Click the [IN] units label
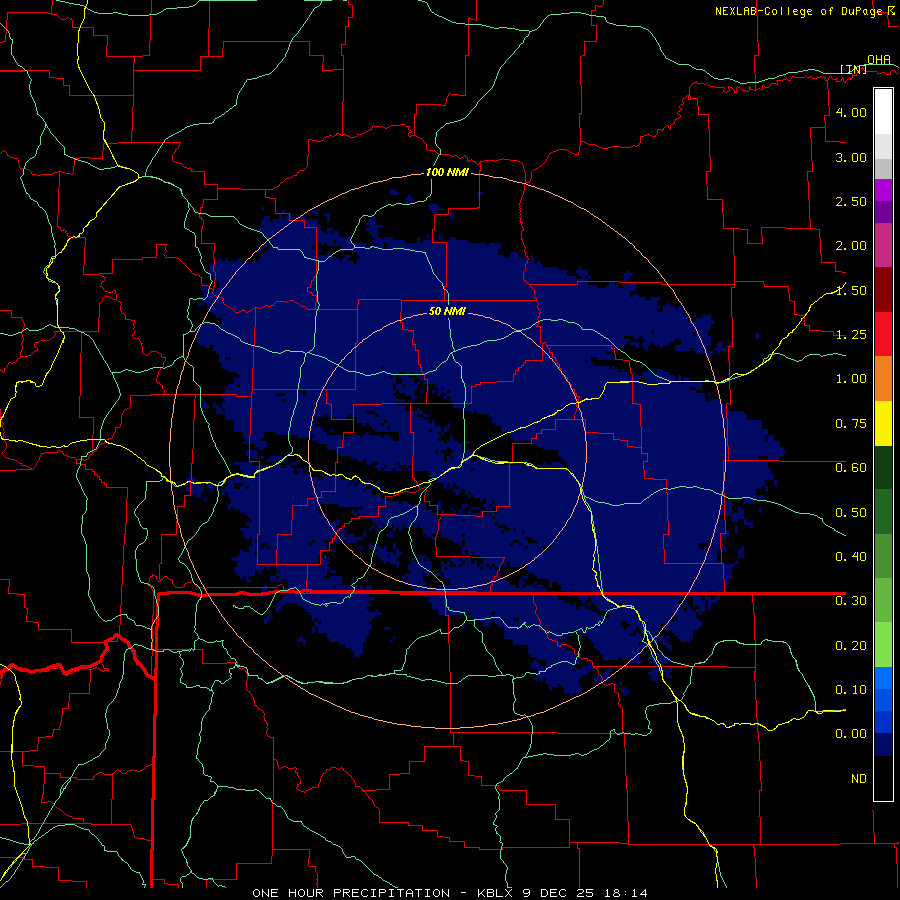The image size is (900, 900). [853, 69]
